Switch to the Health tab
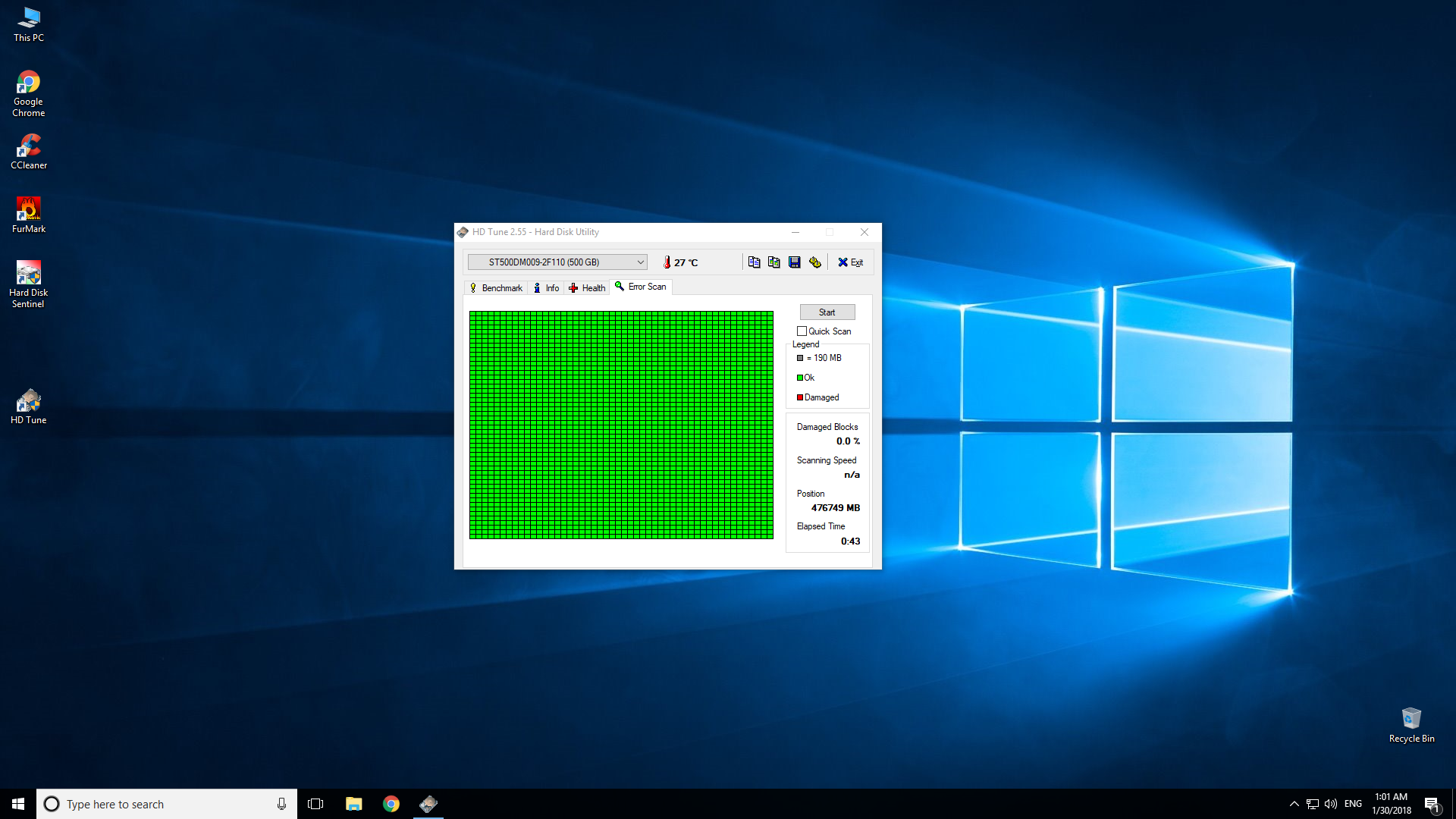 click(x=588, y=288)
